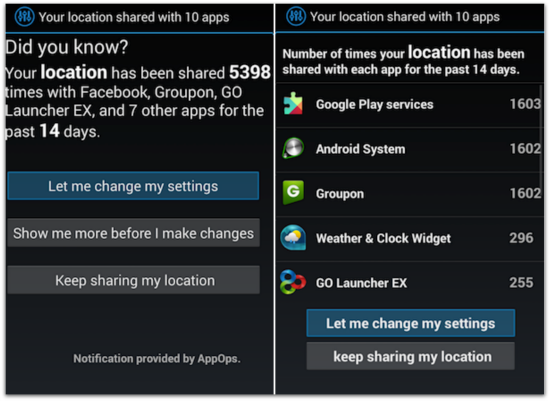Select the Groupon row label
Viewport: 550px width, 401px height.
[340, 194]
